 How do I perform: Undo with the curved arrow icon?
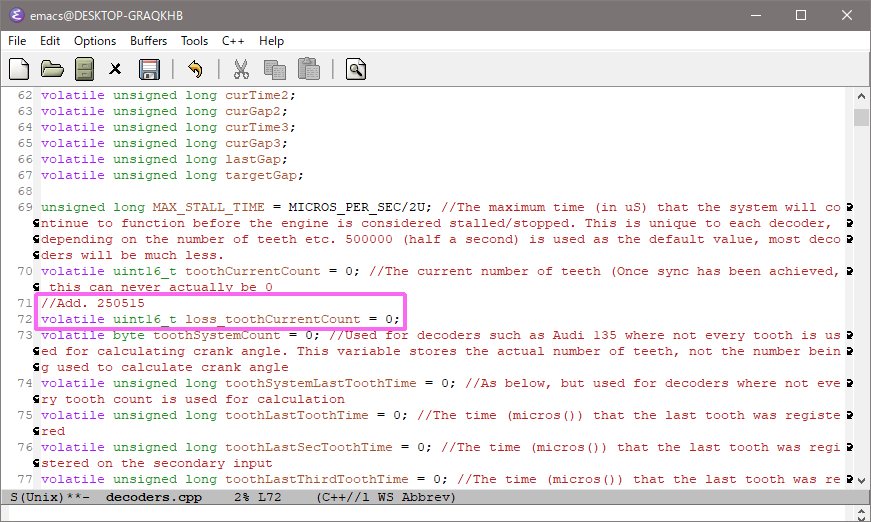195,69
